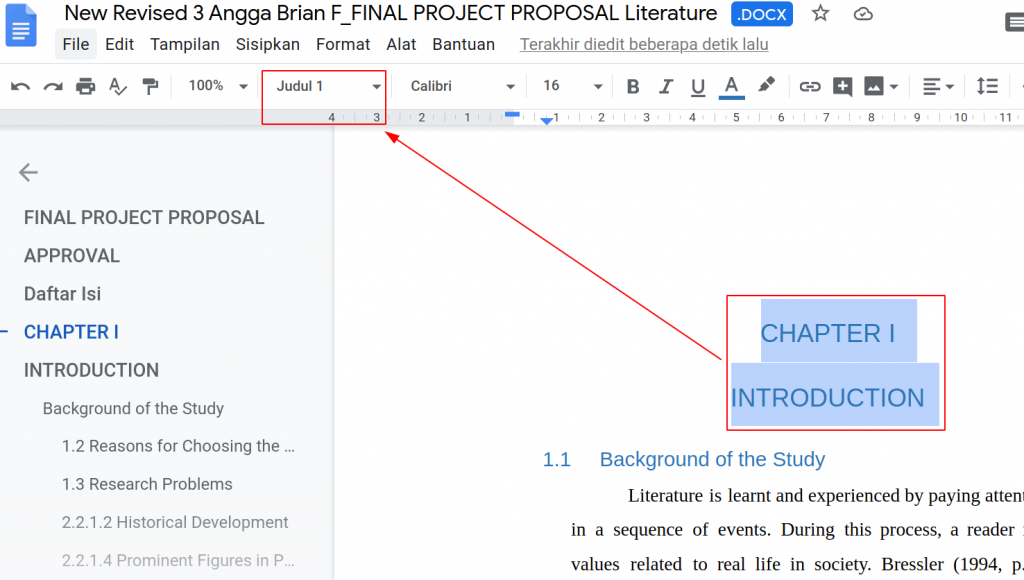Open the 'Terakhir diedit' edit history link
Viewport: 1024px width, 580px height.
[644, 45]
